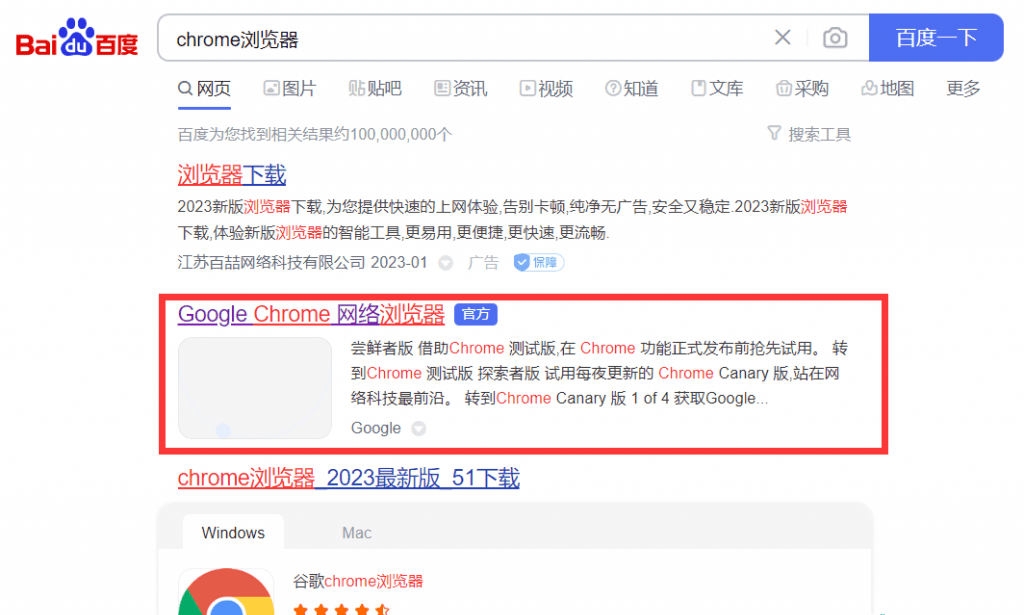Expand the 更多 menu
Image resolution: width=1024 pixels, height=615 pixels.
963,89
